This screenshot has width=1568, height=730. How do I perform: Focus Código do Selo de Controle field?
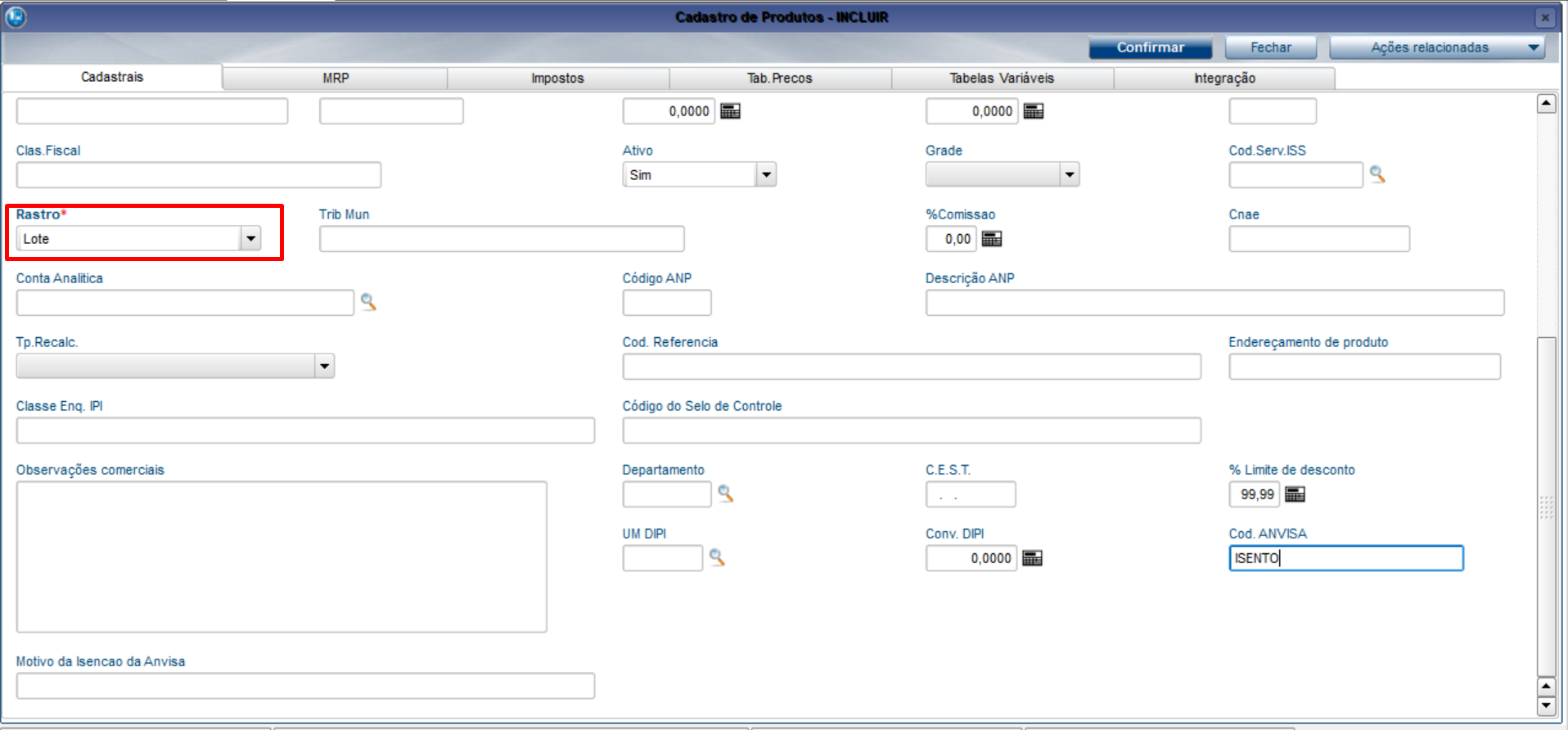click(912, 430)
